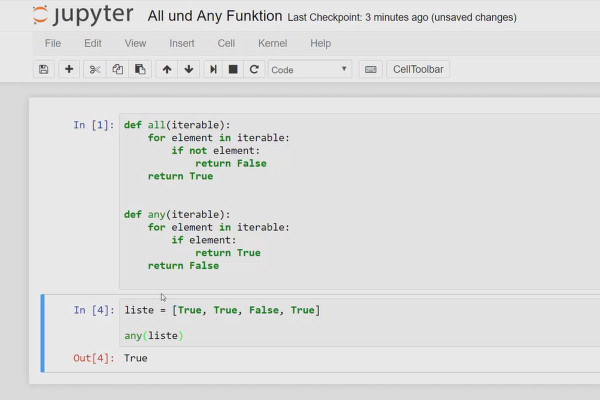The width and height of the screenshot is (600, 400).
Task: Open the Edit menu
Action: click(93, 43)
